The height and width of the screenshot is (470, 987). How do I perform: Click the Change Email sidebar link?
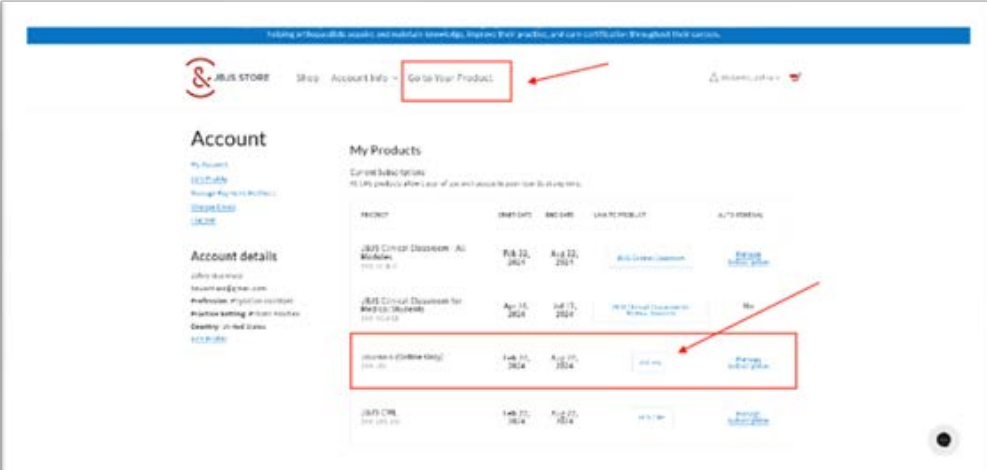coord(213,207)
